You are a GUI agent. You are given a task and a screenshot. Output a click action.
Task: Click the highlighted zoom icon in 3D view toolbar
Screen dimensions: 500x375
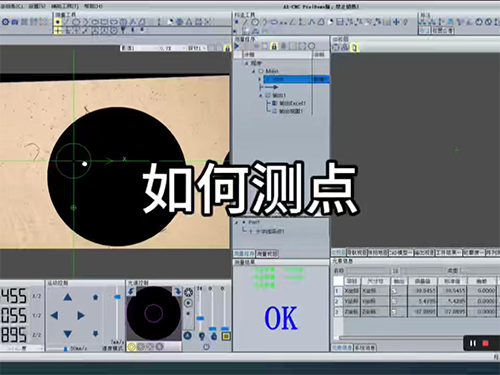point(354,47)
